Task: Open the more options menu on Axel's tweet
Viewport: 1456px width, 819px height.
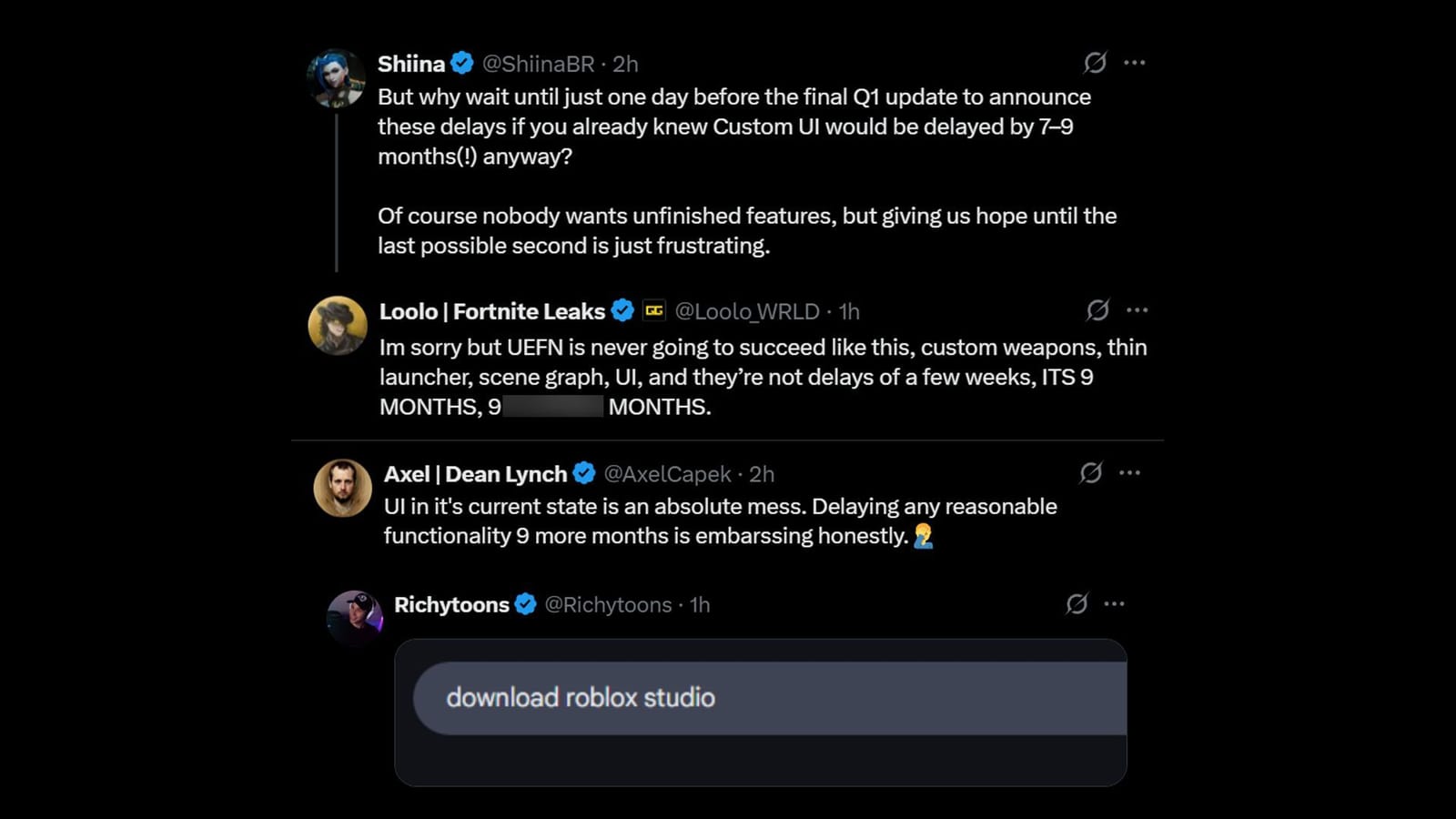Action: tap(1131, 470)
